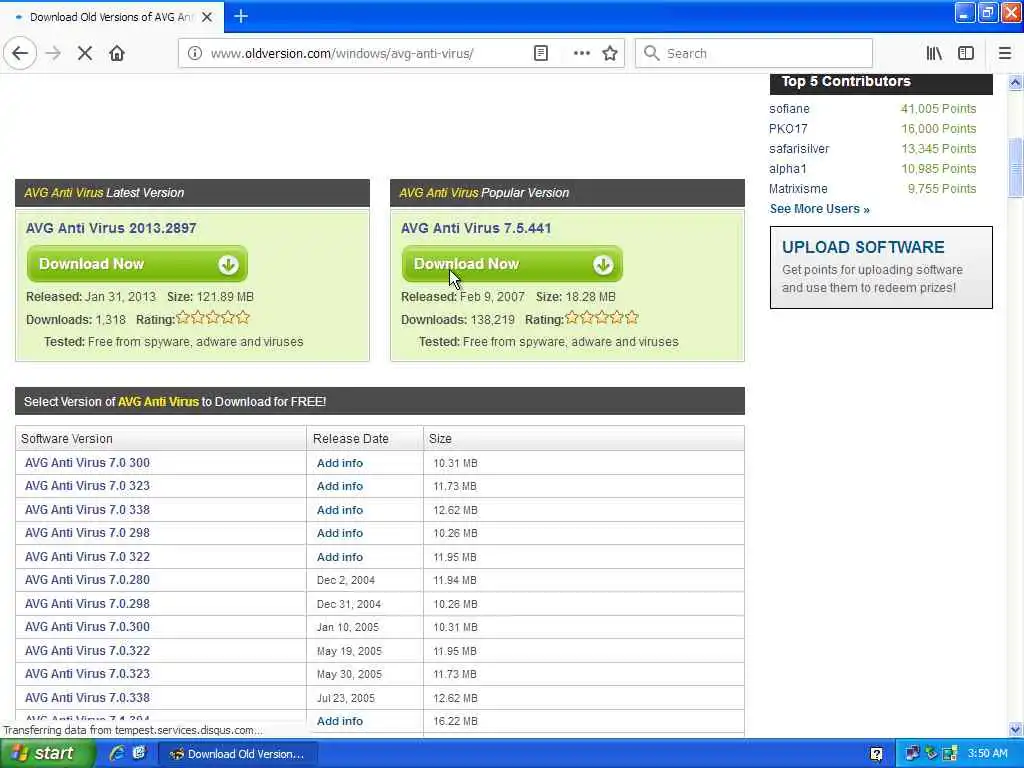1024x768 pixels.
Task: Rate the popular version first star
Action: coord(572,318)
